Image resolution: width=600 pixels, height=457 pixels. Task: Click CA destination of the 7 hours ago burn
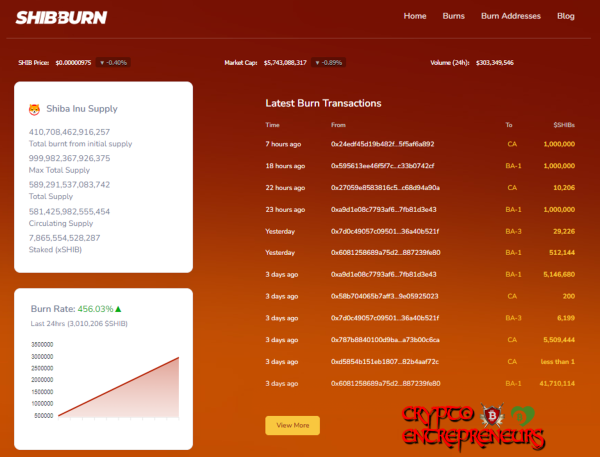click(512, 144)
